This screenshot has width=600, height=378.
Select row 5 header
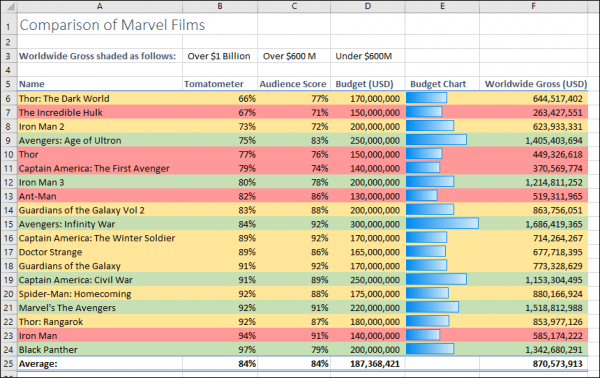click(x=8, y=84)
